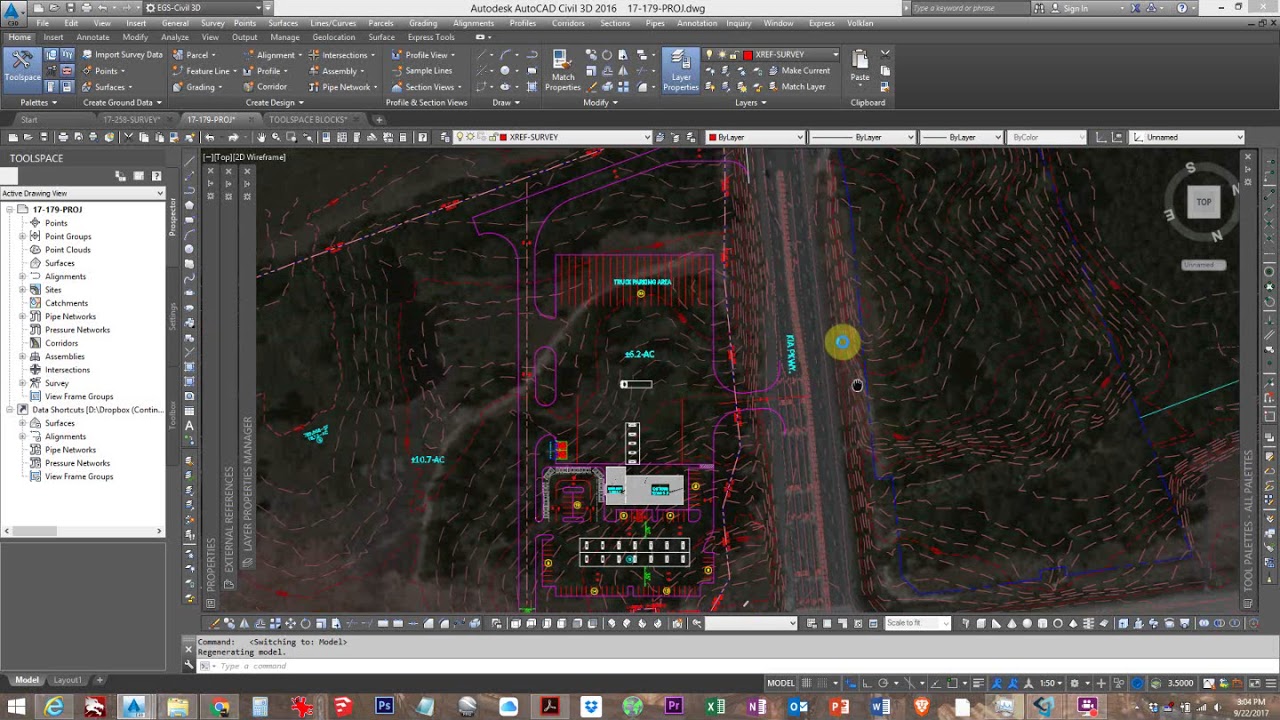Click the status bar customization menu icon

coord(1270,684)
